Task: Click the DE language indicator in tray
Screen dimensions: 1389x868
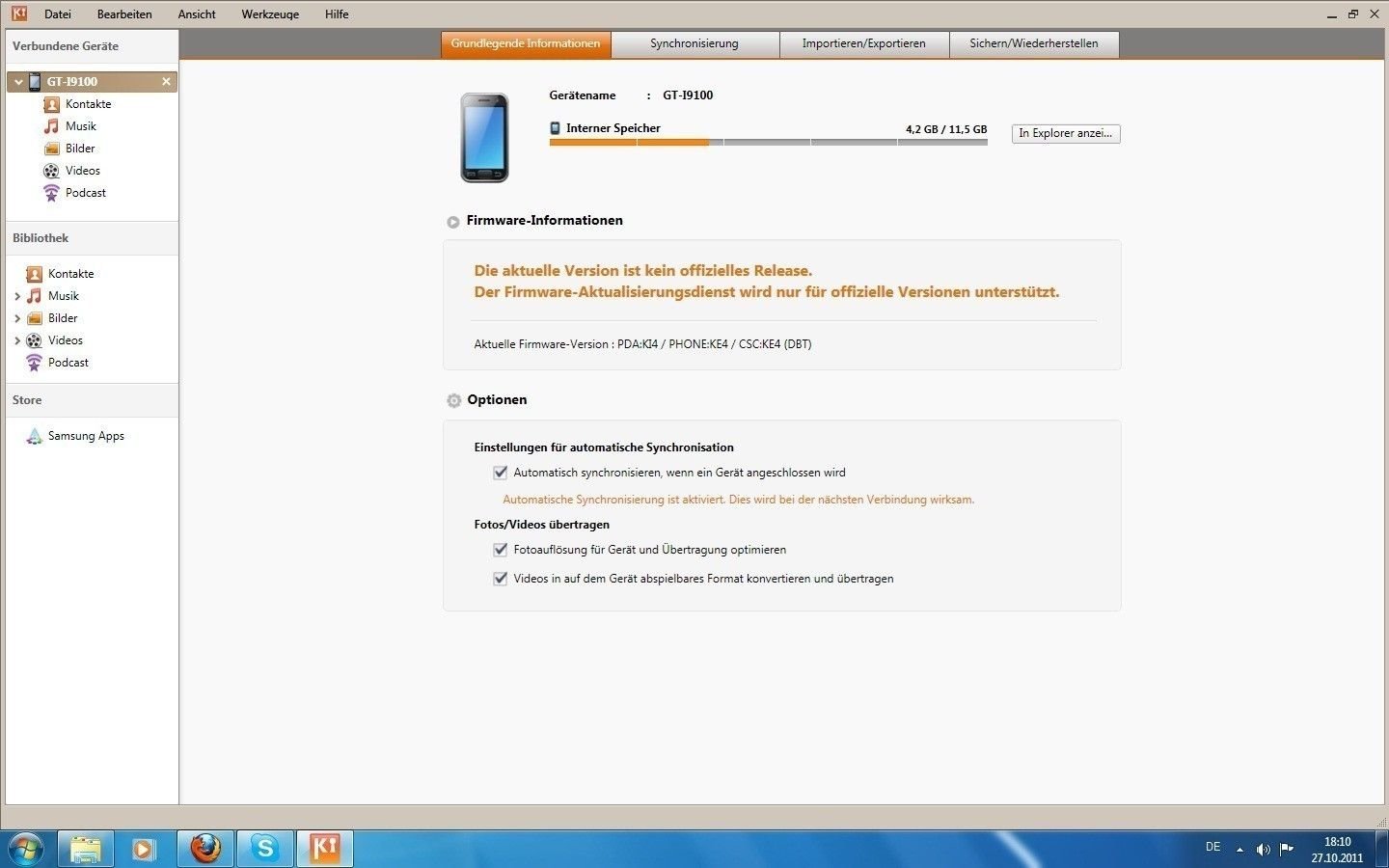Action: click(x=1212, y=847)
